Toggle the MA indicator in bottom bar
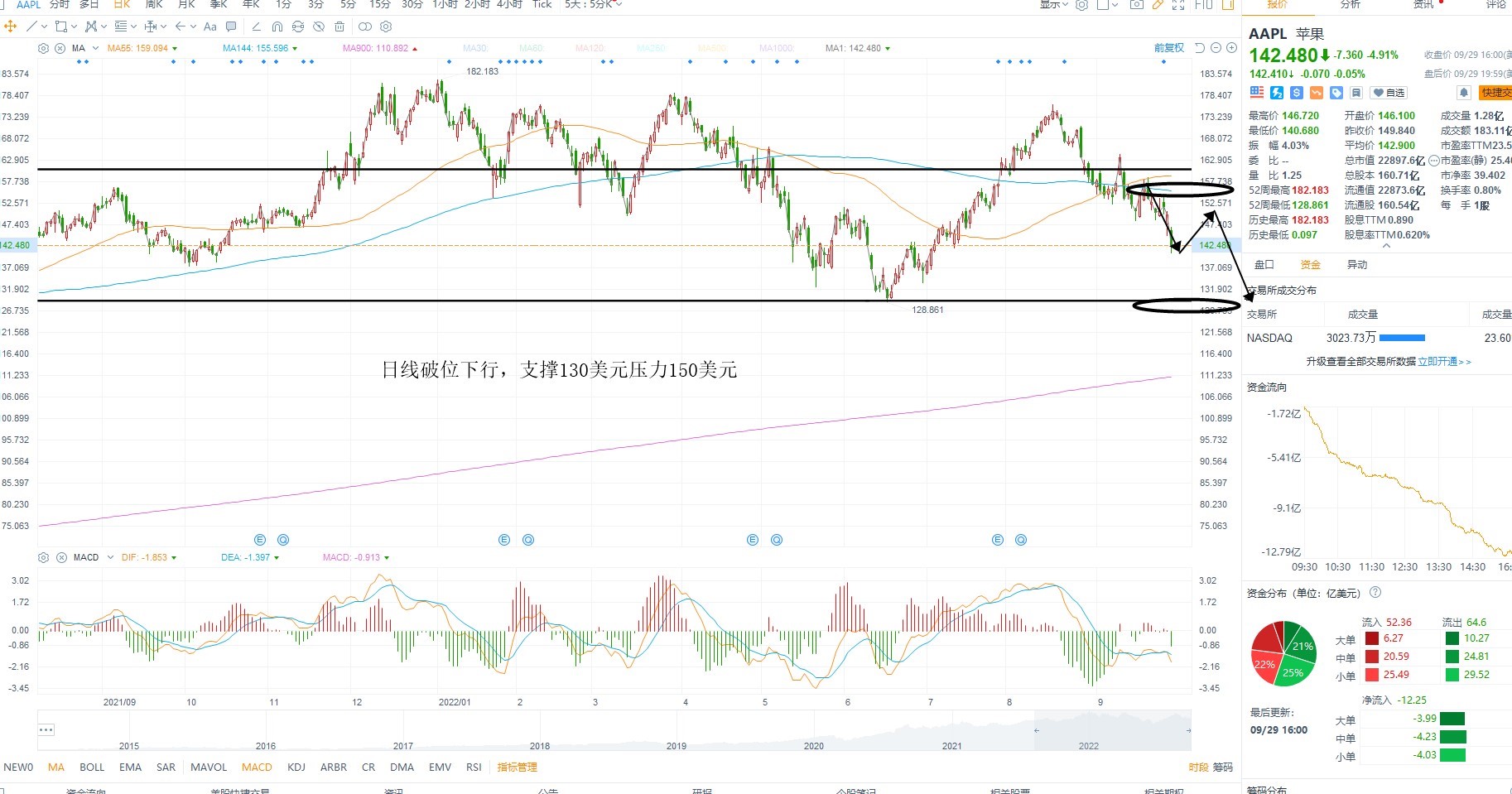Screen dimensions: 1512x794 [x=56, y=768]
